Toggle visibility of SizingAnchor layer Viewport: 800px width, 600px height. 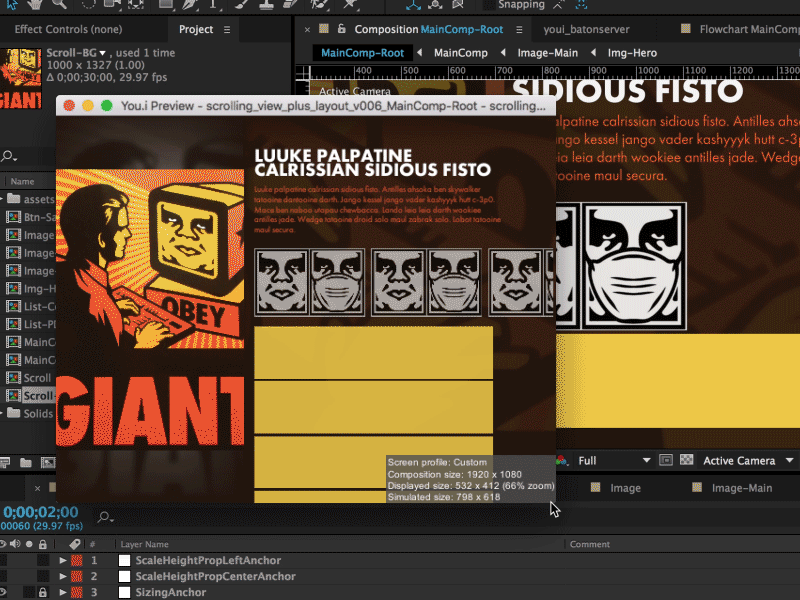click(5, 592)
